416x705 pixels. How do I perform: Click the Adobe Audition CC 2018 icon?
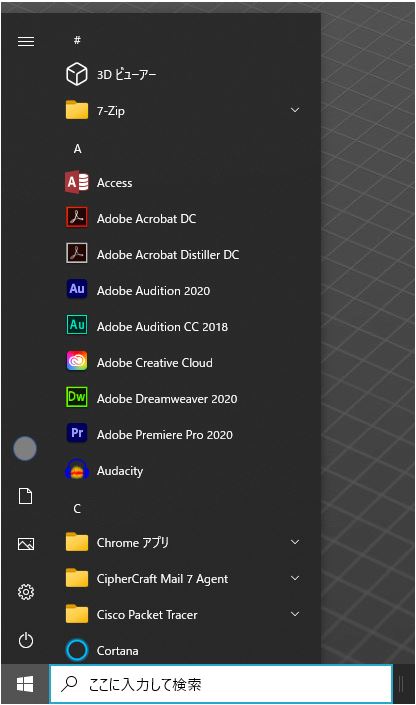(x=76, y=326)
